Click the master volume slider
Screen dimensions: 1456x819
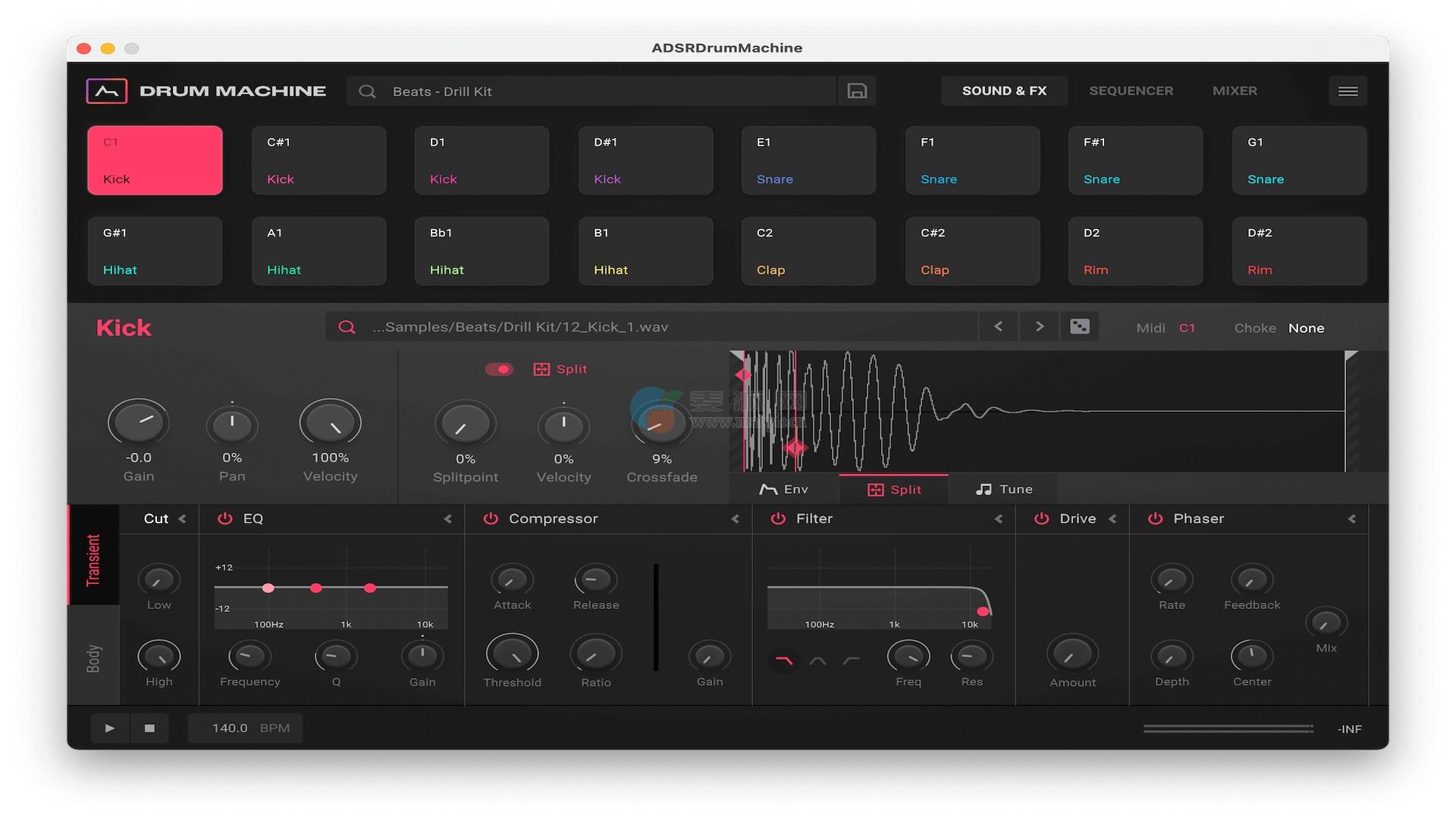click(x=1228, y=729)
